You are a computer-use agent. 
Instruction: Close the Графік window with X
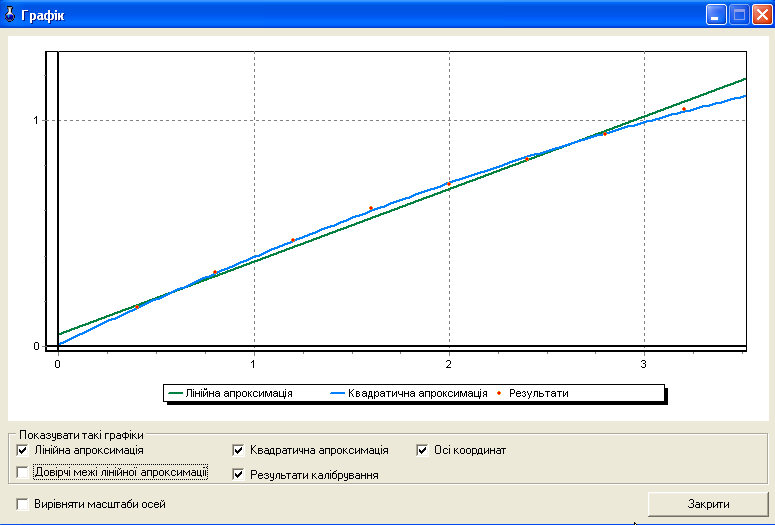coord(762,14)
